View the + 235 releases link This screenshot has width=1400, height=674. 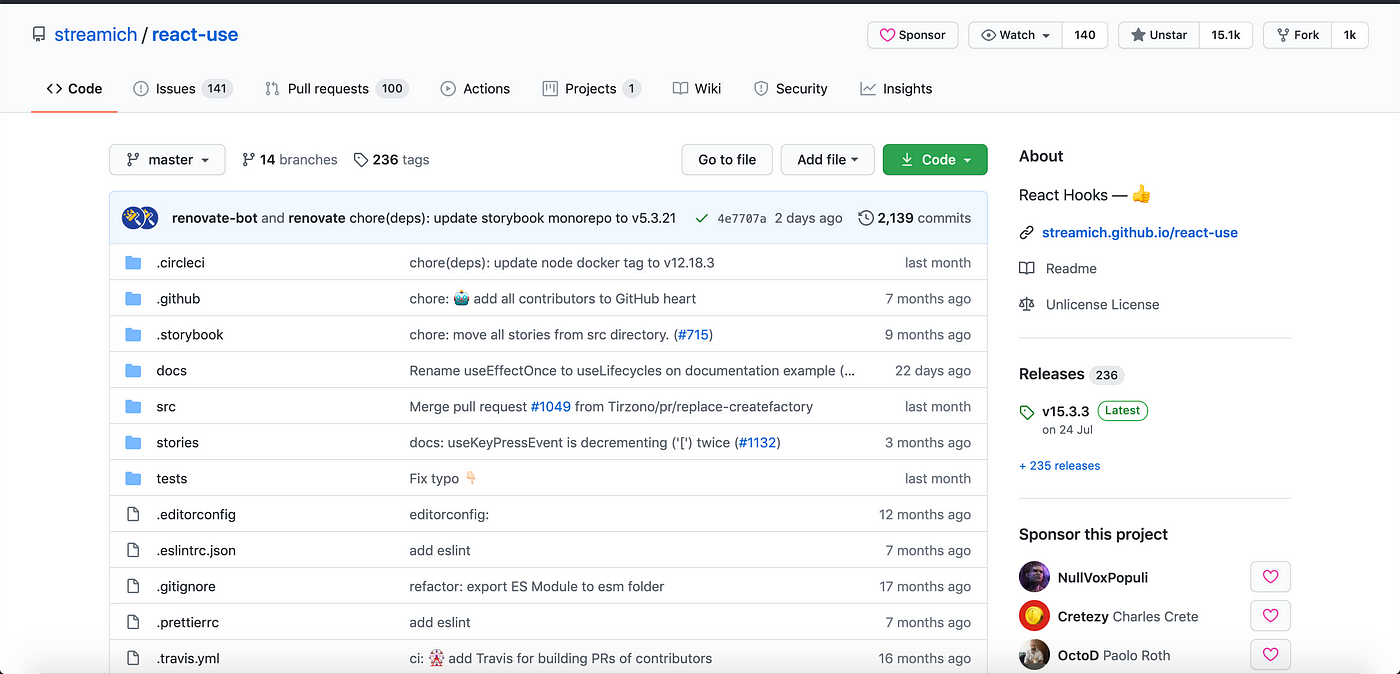click(1059, 466)
